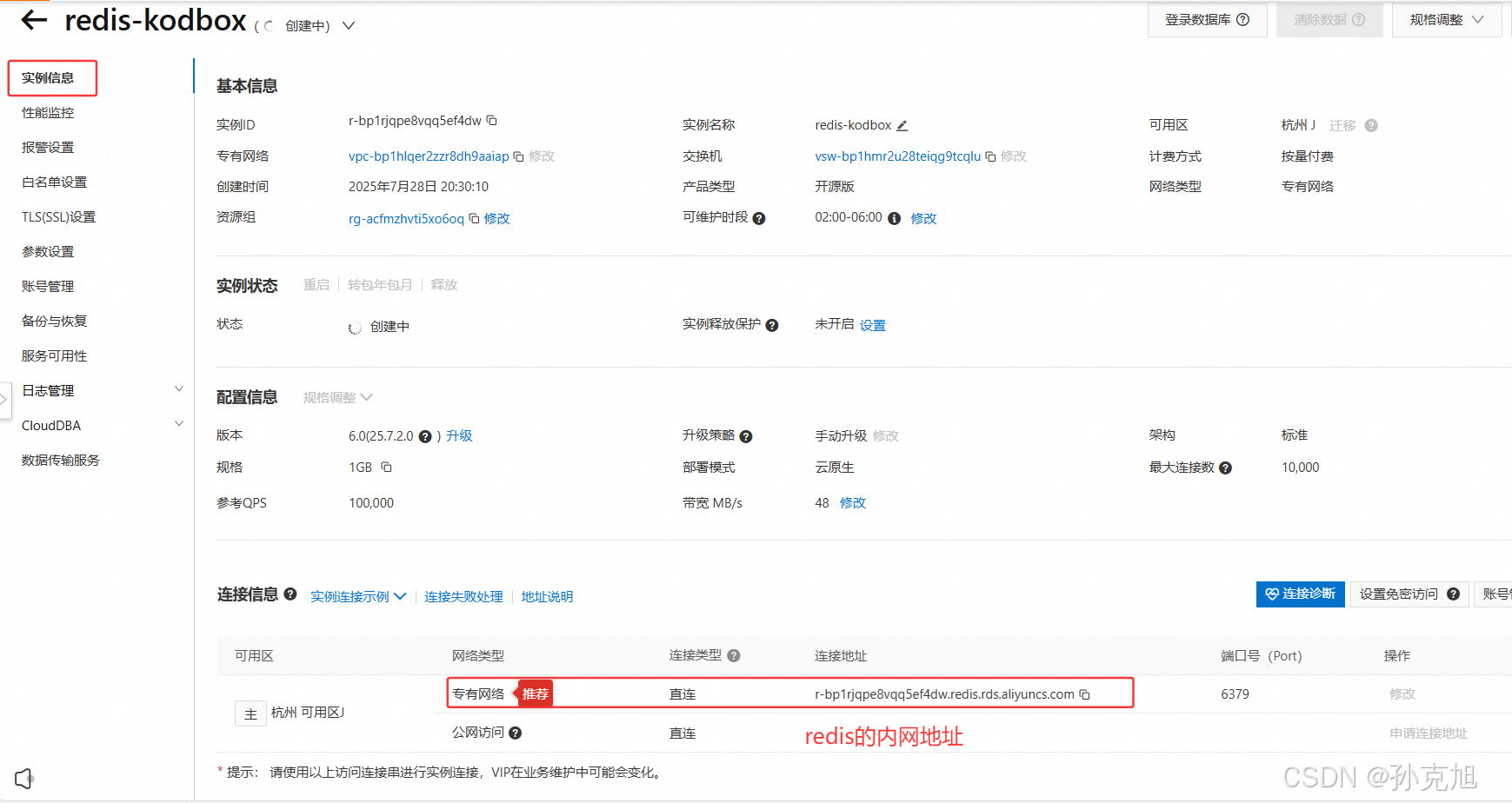Open the instance title dropdown chevron

tap(349, 26)
